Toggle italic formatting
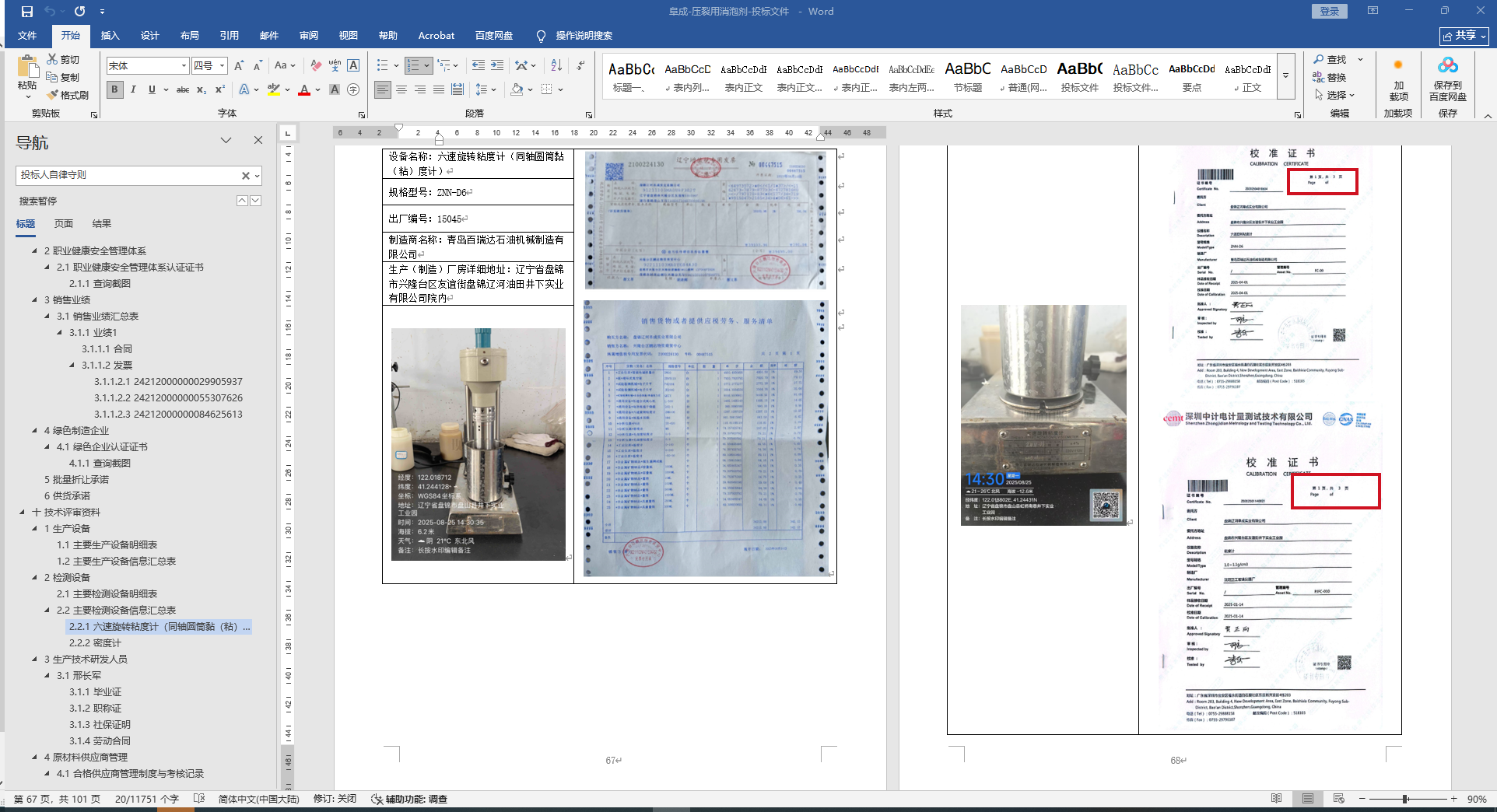This screenshot has height=812, width=1497. pyautogui.click(x=133, y=89)
